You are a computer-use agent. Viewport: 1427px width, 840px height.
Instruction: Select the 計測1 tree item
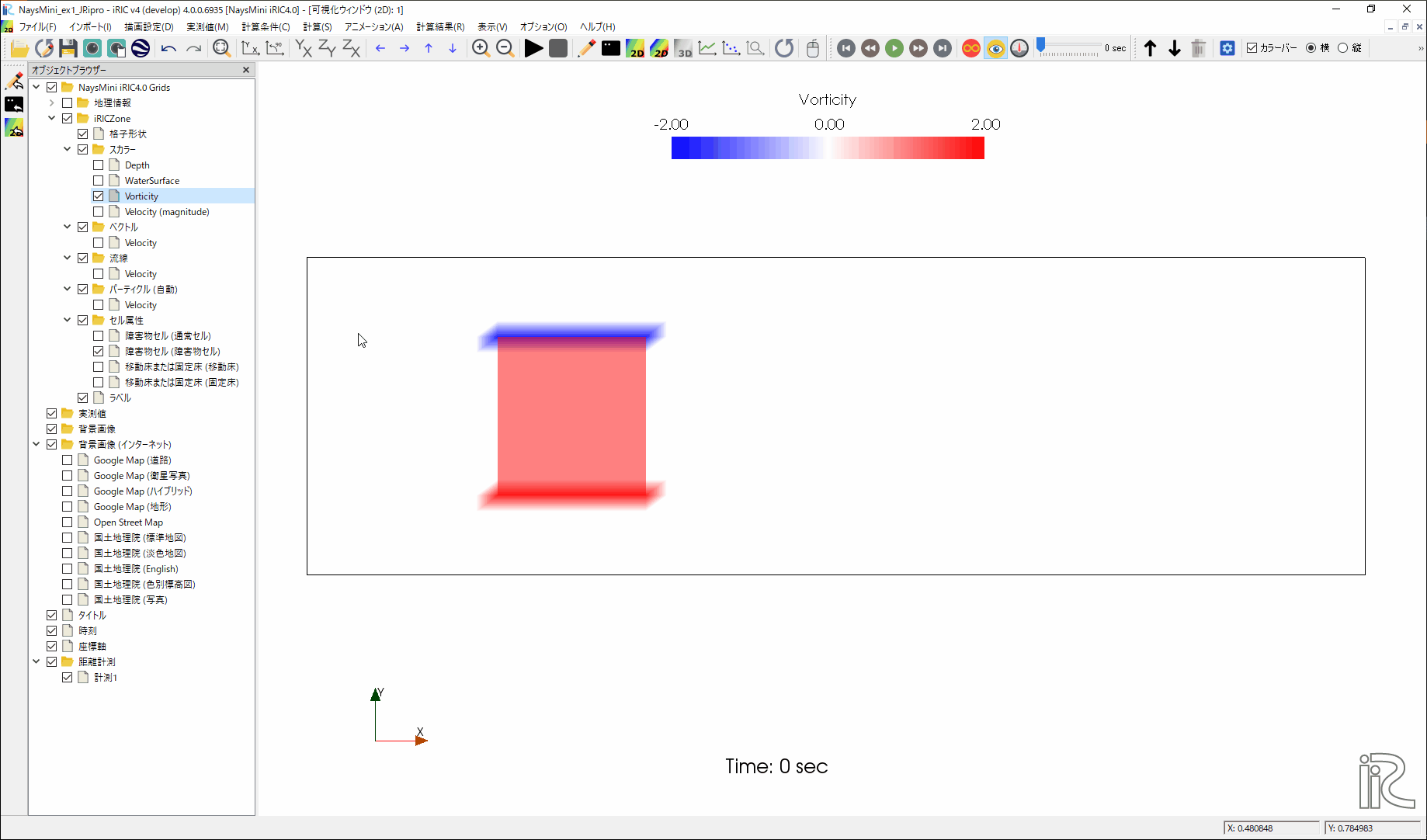coord(105,678)
